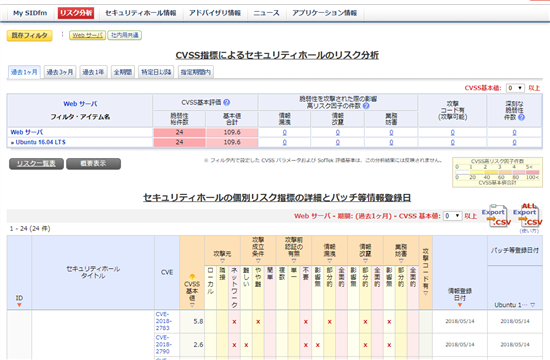Open filter triangle under 情報漏洩 table header
The height and width of the screenshot is (360, 550).
pyautogui.click(x=329, y=261)
